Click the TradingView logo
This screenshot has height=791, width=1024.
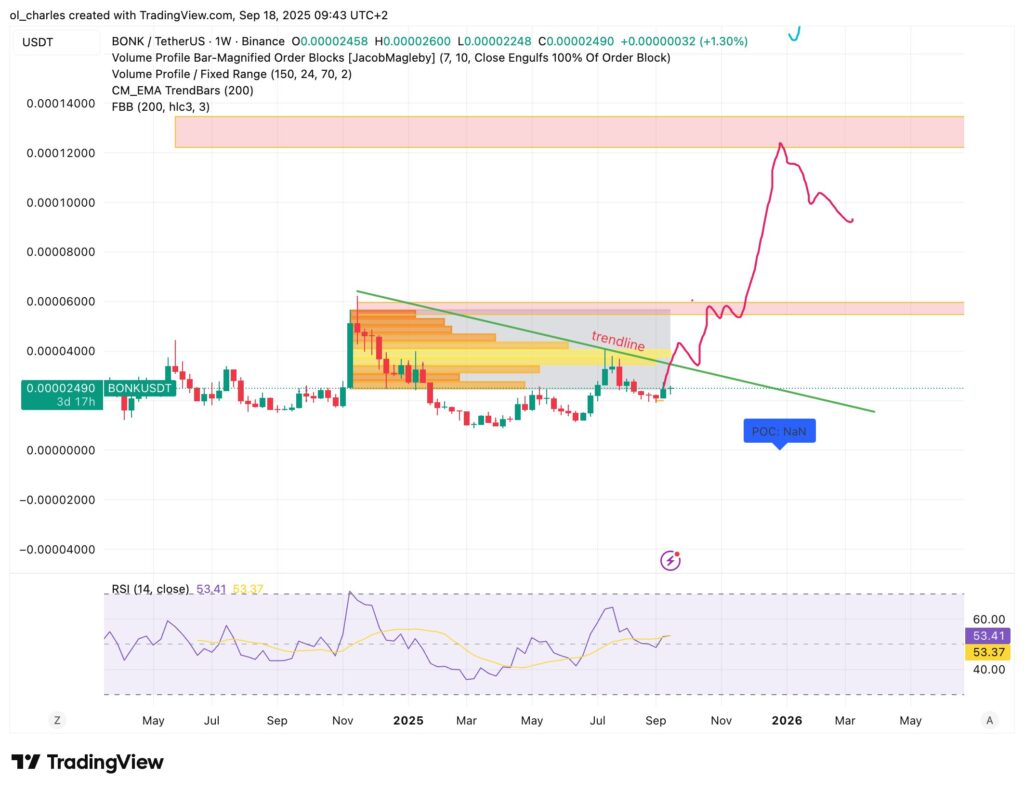[x=87, y=762]
